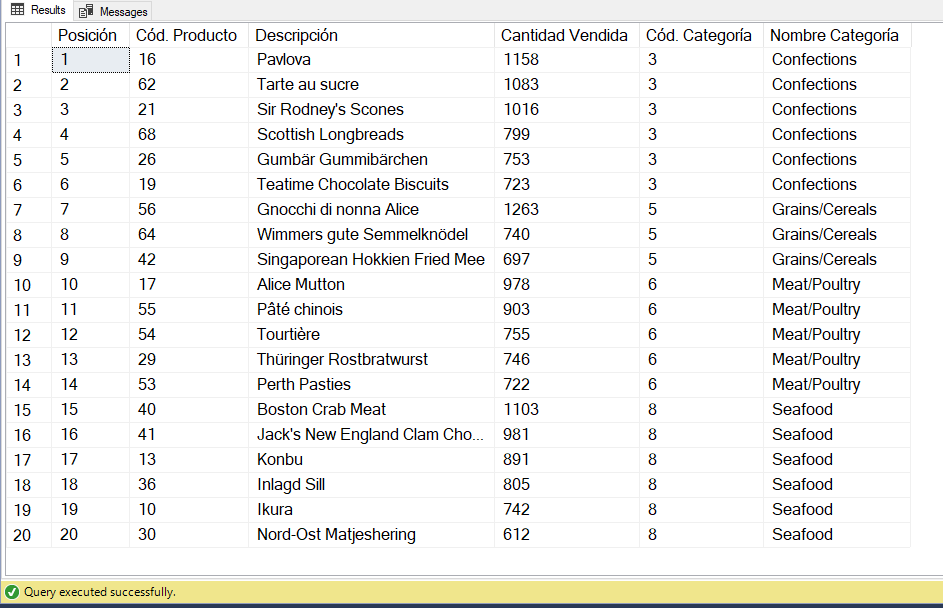Open the Messages tab
Image resolution: width=943 pixels, height=608 pixels.
[x=113, y=11]
